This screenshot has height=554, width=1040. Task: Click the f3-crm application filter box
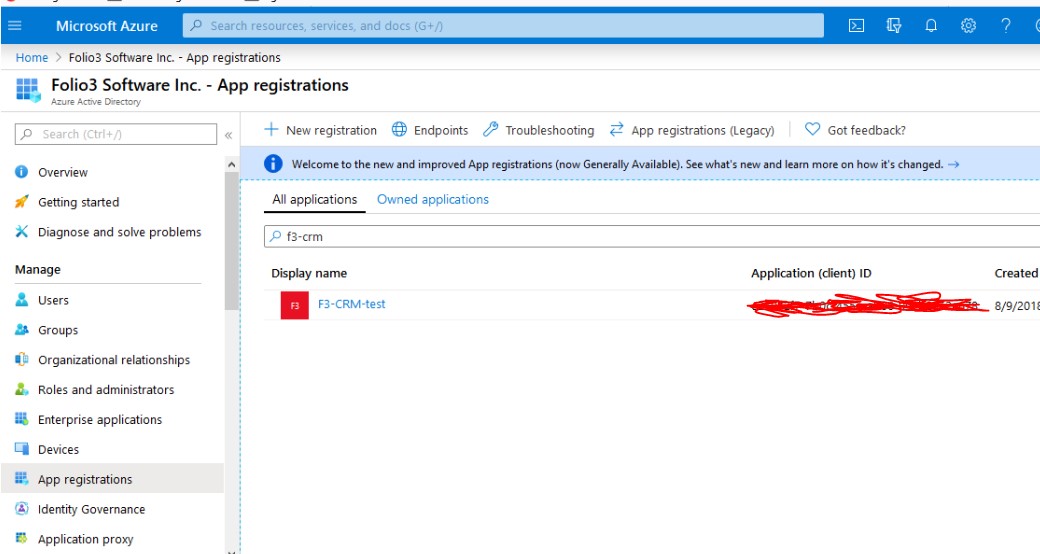tap(652, 236)
